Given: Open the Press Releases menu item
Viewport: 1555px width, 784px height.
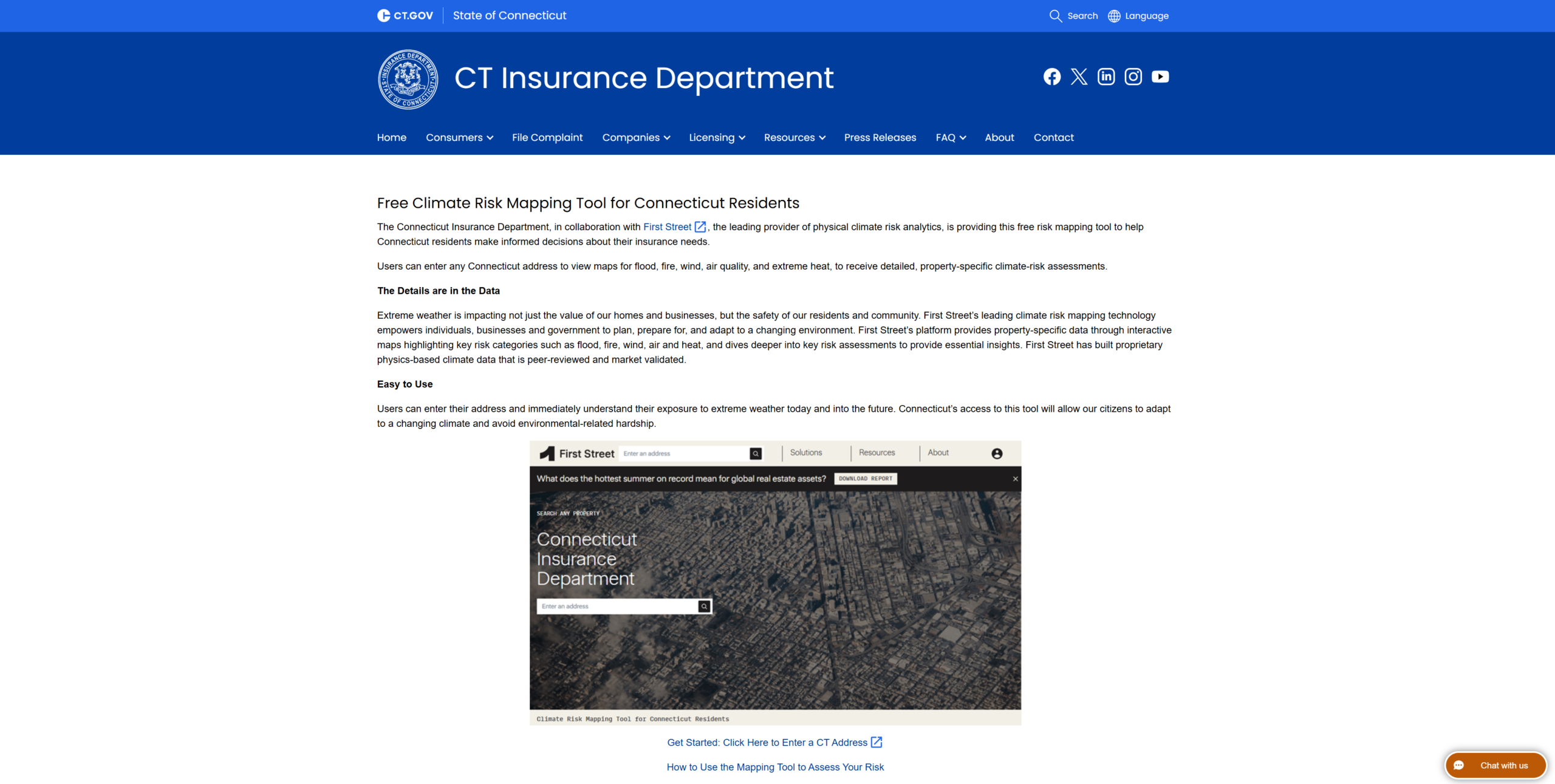Looking at the screenshot, I should [880, 137].
